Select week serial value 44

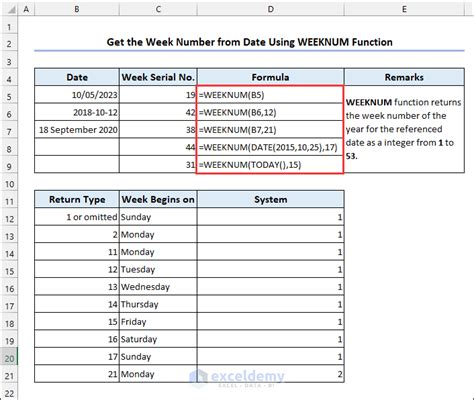click(158, 147)
